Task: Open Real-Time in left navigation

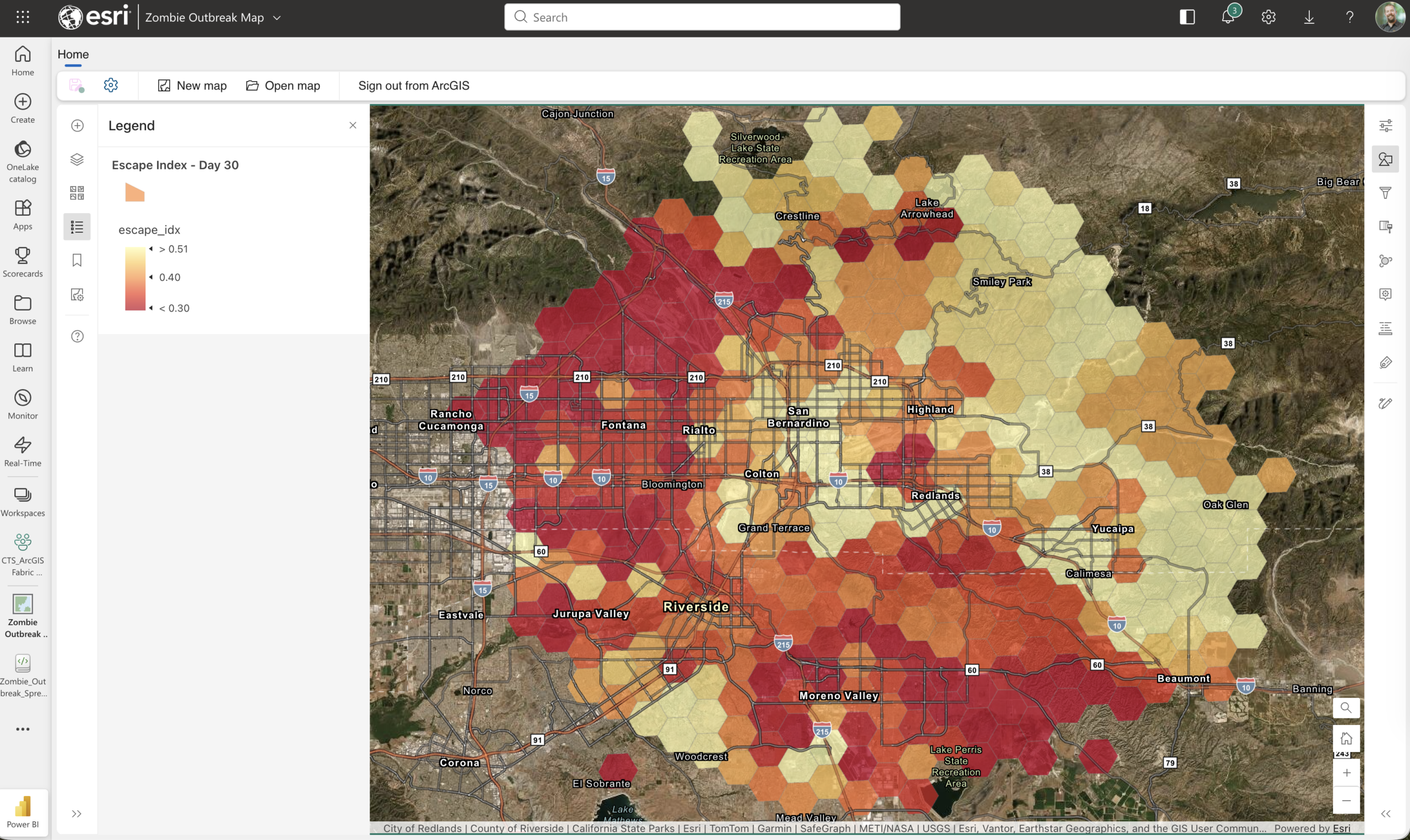Action: coord(23,452)
